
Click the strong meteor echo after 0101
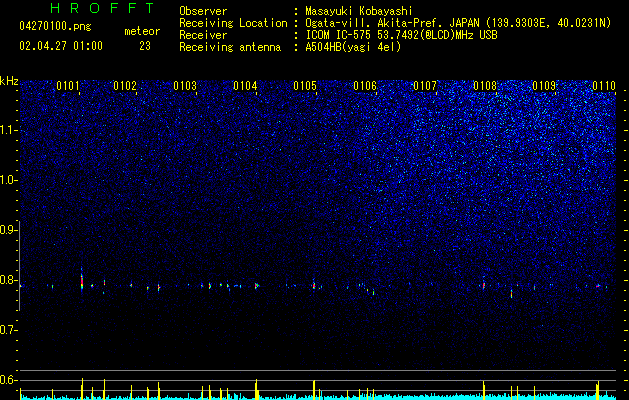82,281
